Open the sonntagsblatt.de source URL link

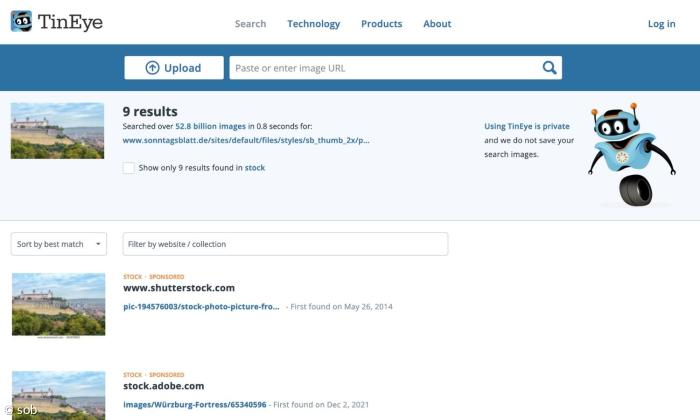246,140
